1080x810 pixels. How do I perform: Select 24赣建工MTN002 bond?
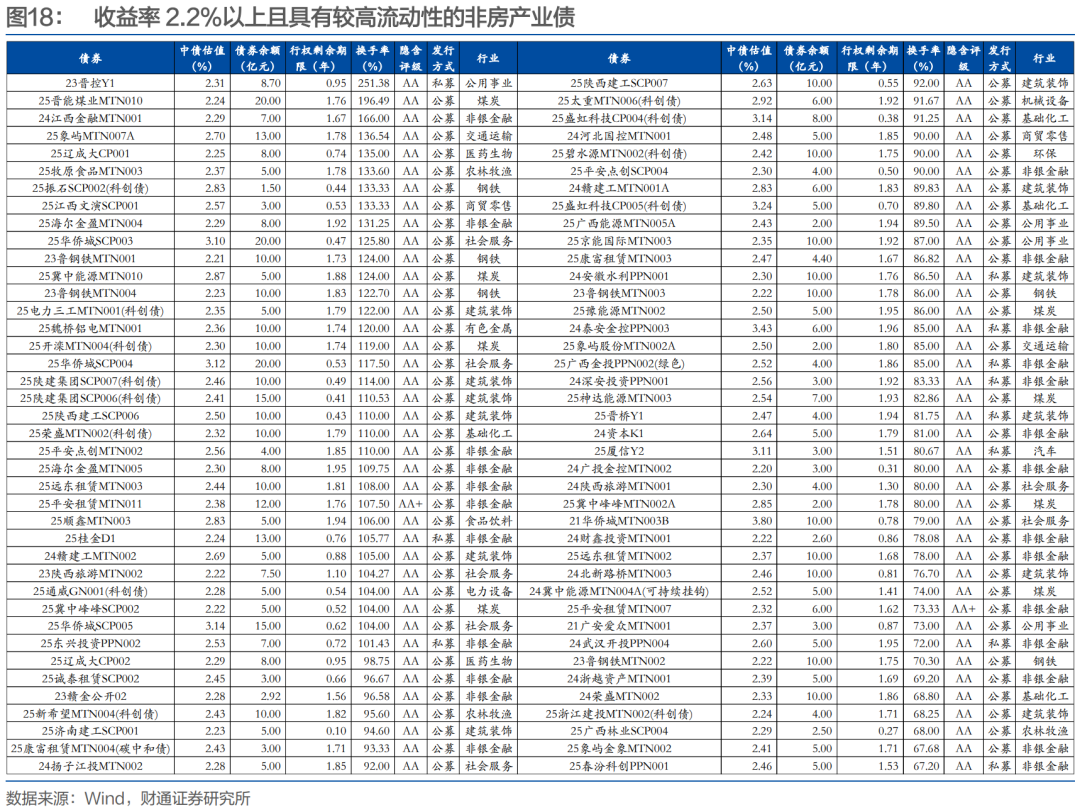coord(90,556)
